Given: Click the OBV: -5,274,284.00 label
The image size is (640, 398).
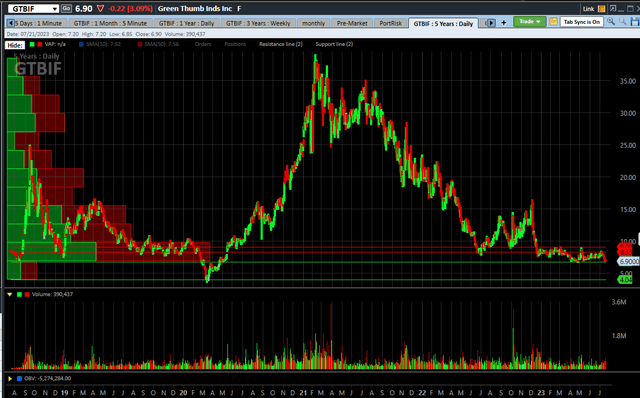Looking at the screenshot, I should point(47,378).
